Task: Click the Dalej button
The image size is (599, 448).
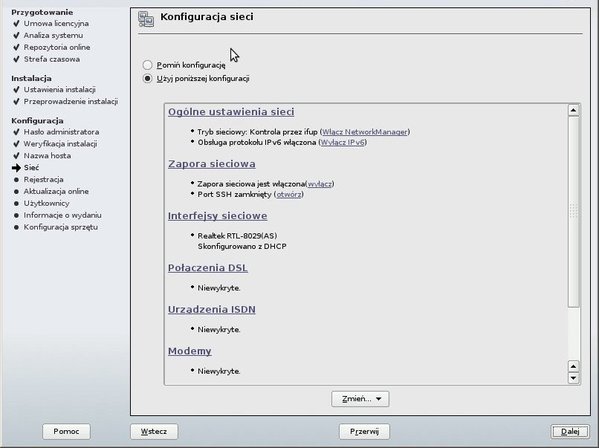Action: (570, 432)
